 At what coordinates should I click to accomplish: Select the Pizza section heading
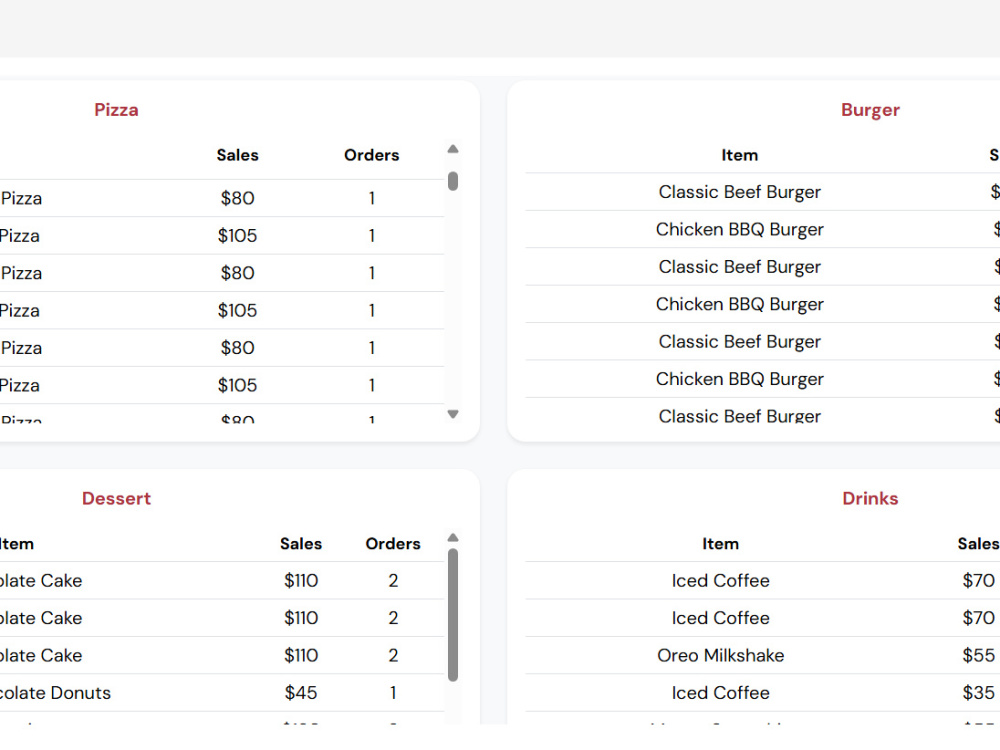click(116, 110)
